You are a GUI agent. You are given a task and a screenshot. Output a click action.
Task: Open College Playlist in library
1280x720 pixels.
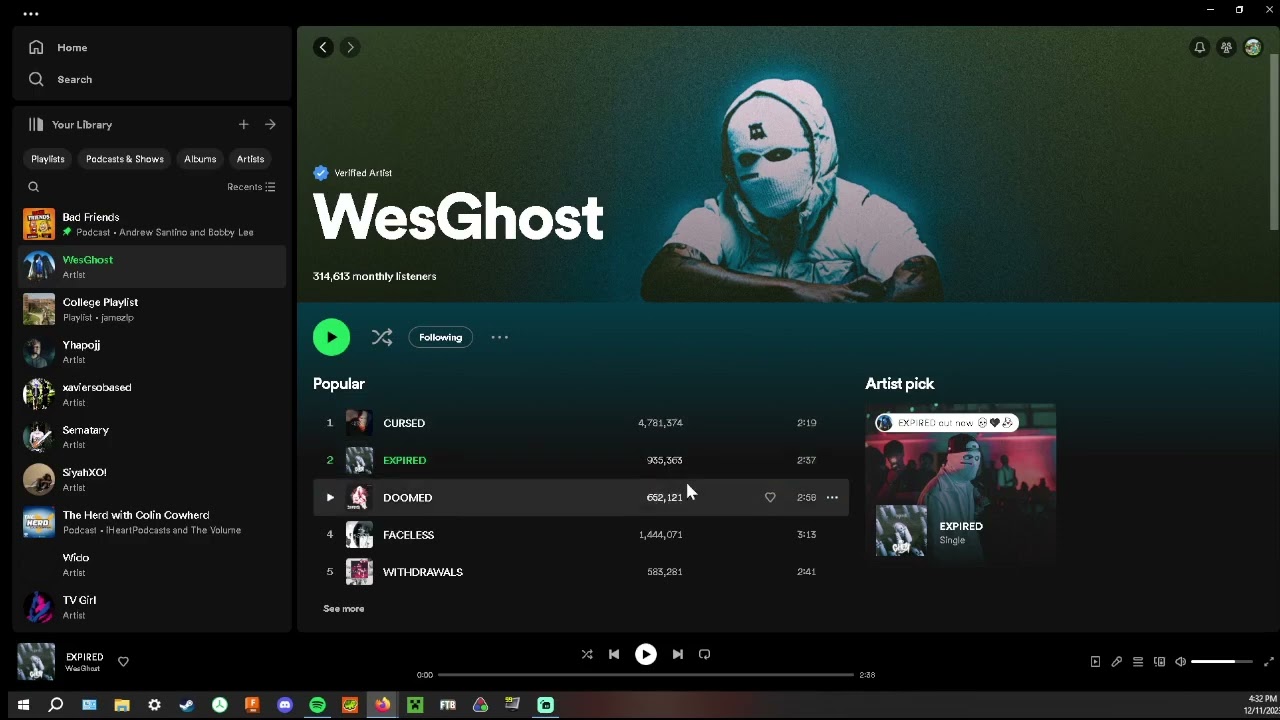click(x=152, y=309)
